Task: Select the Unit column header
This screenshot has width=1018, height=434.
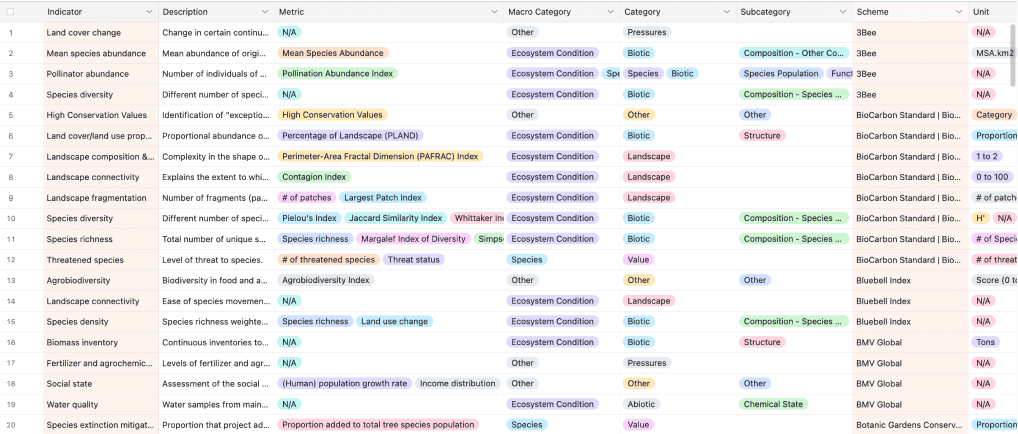Action: (993, 12)
